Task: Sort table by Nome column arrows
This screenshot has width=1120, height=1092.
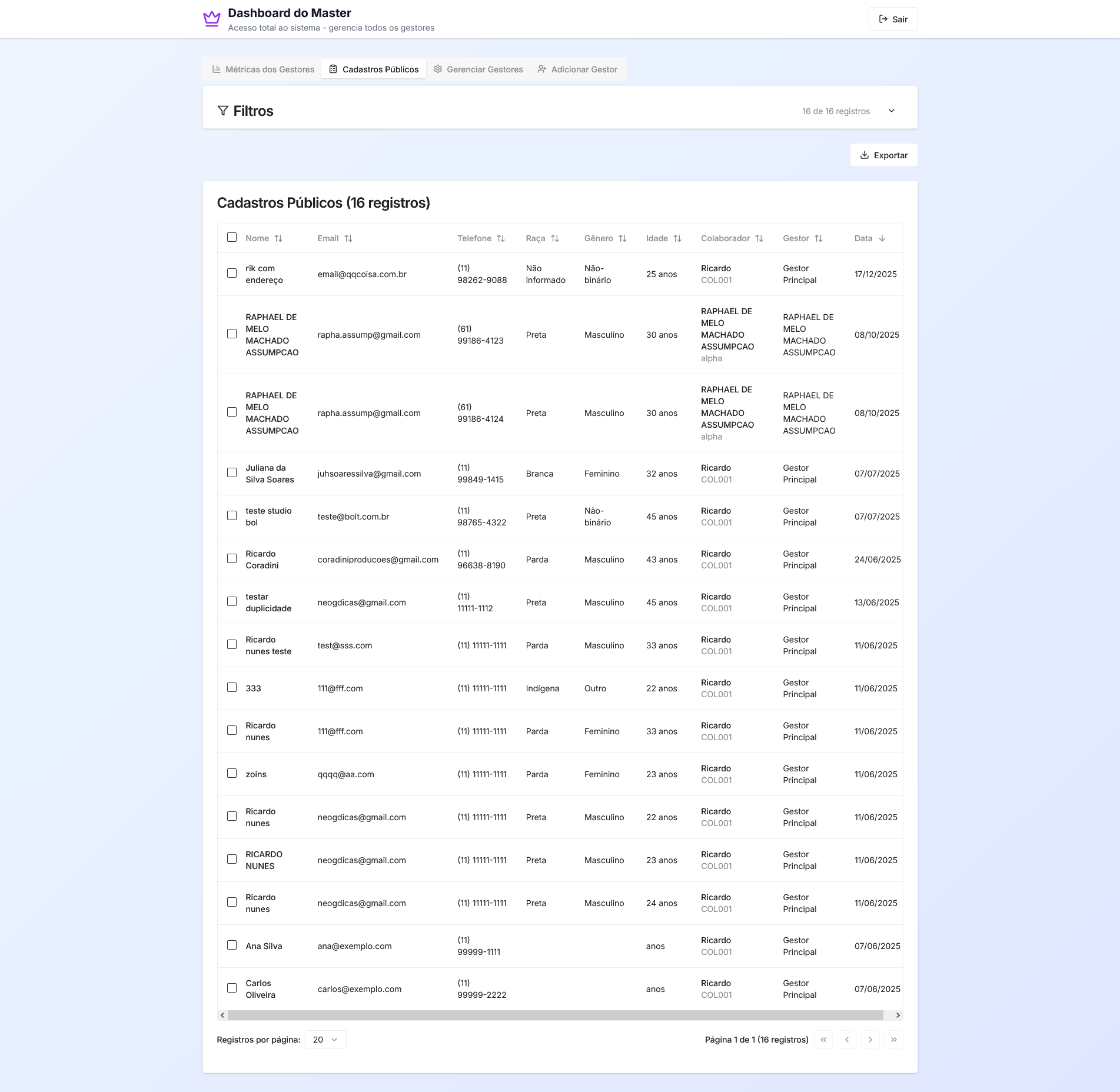Action: (278, 238)
